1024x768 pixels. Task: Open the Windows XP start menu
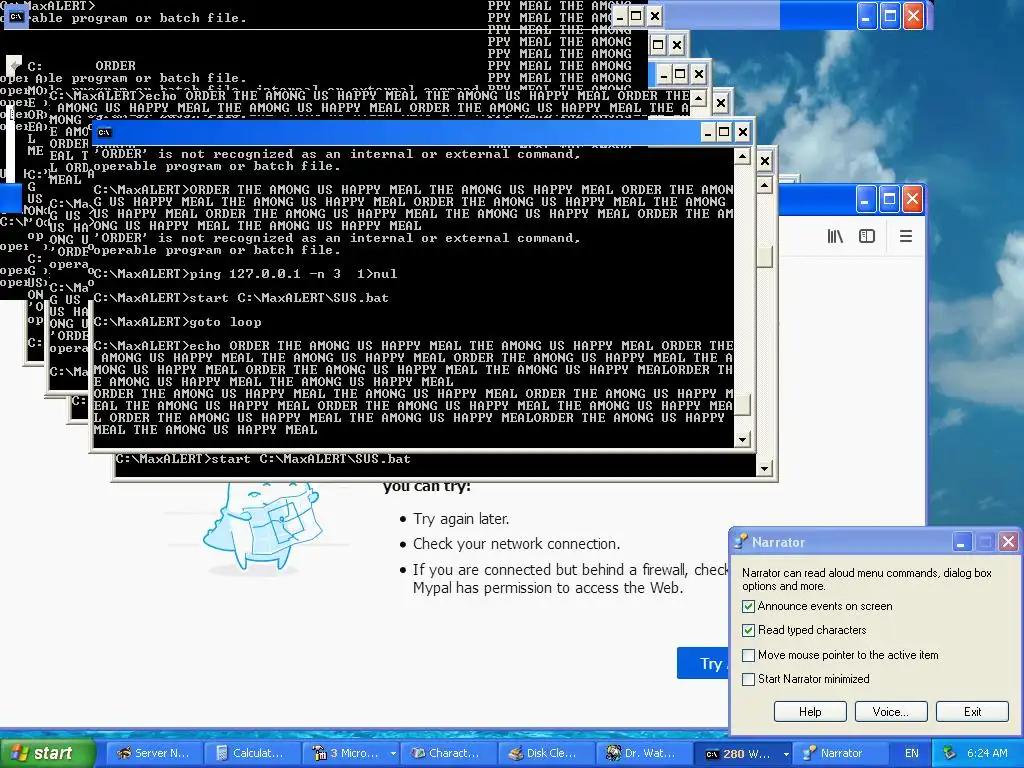click(47, 753)
